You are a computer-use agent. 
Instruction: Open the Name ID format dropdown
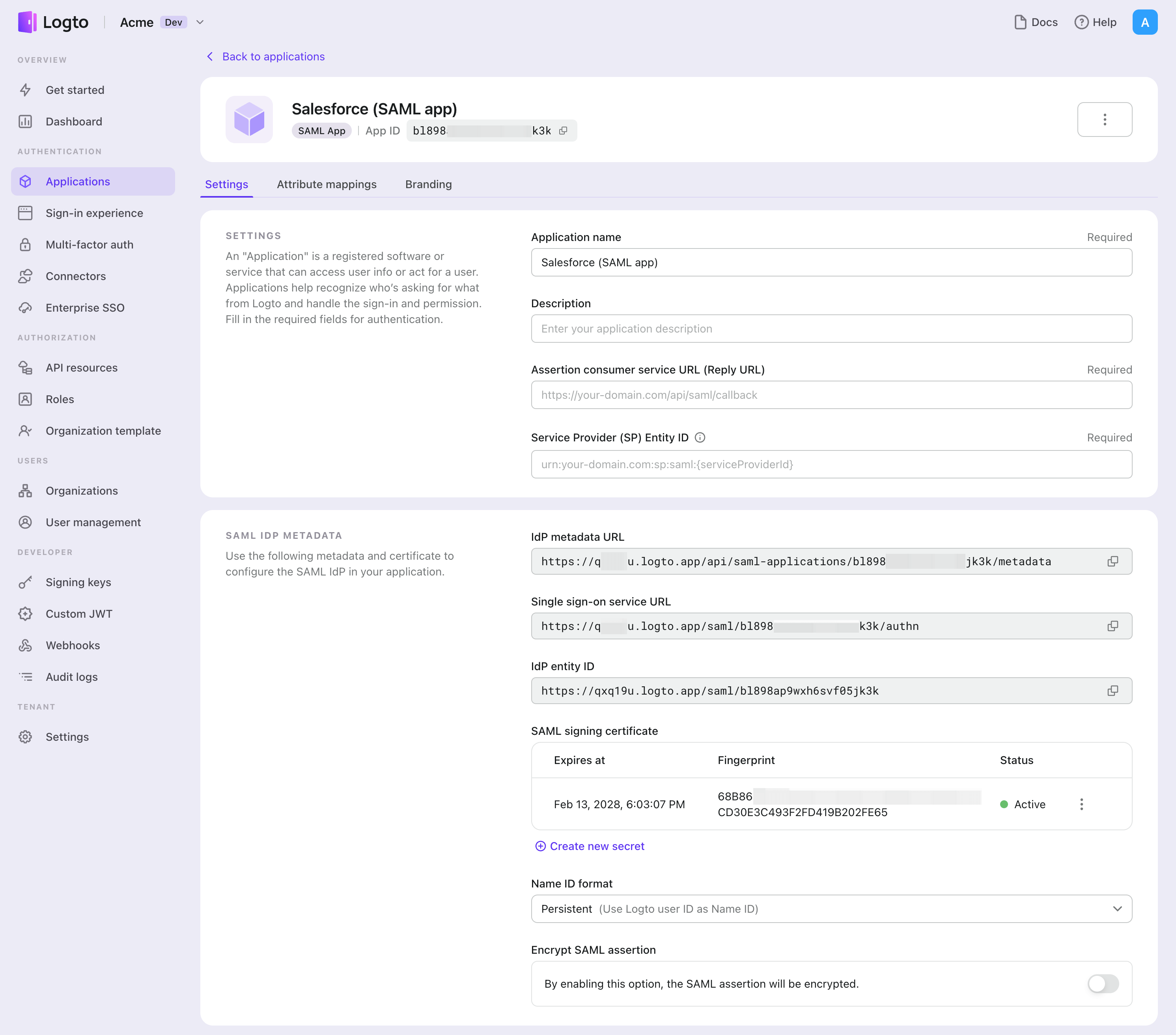click(x=831, y=908)
